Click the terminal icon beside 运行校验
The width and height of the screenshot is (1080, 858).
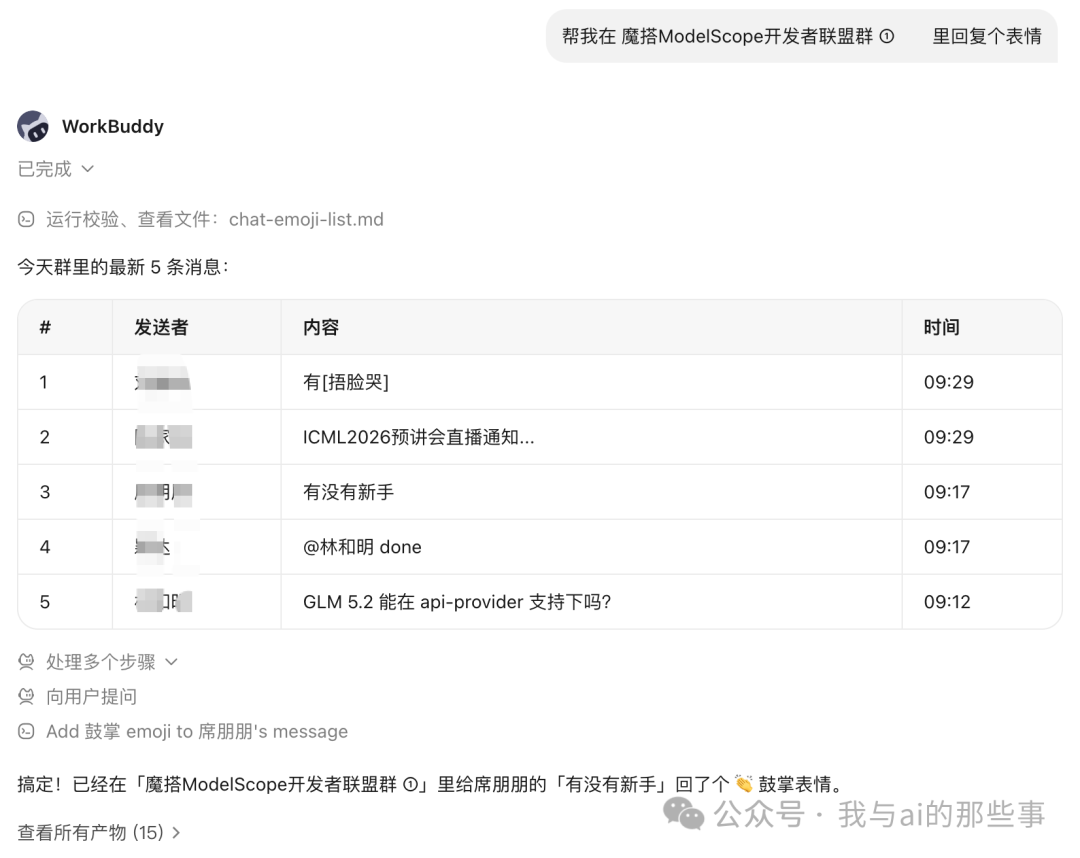[26, 220]
